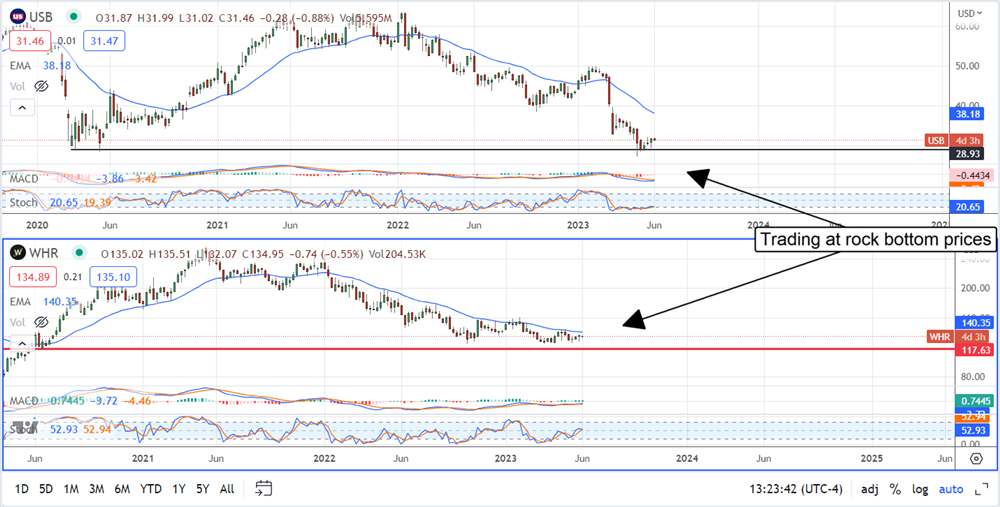This screenshot has height=507, width=1000.
Task: Click the USB symbol logo icon
Action: tap(18, 15)
